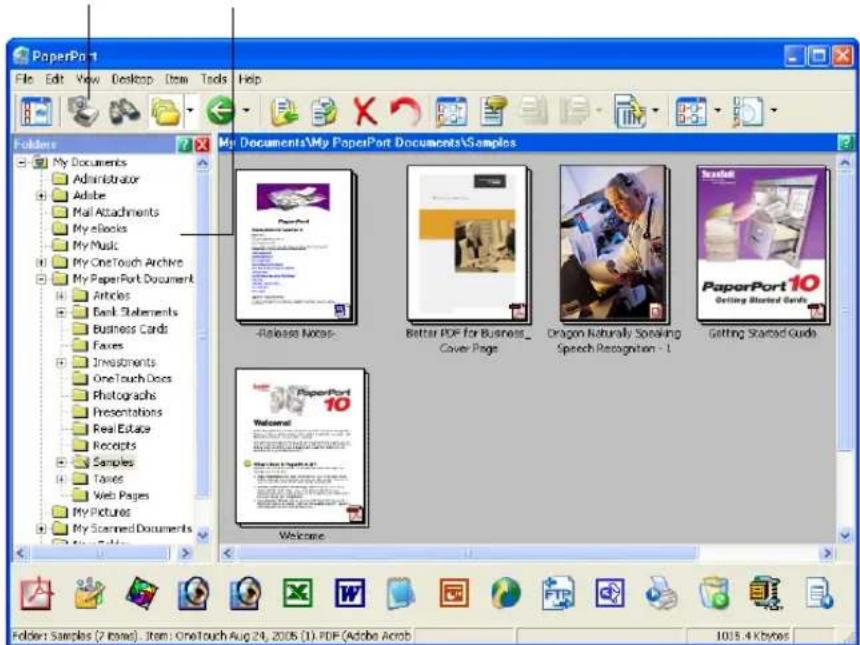
Task: Click the Scan scanner icon in toolbar
Action: point(83,111)
